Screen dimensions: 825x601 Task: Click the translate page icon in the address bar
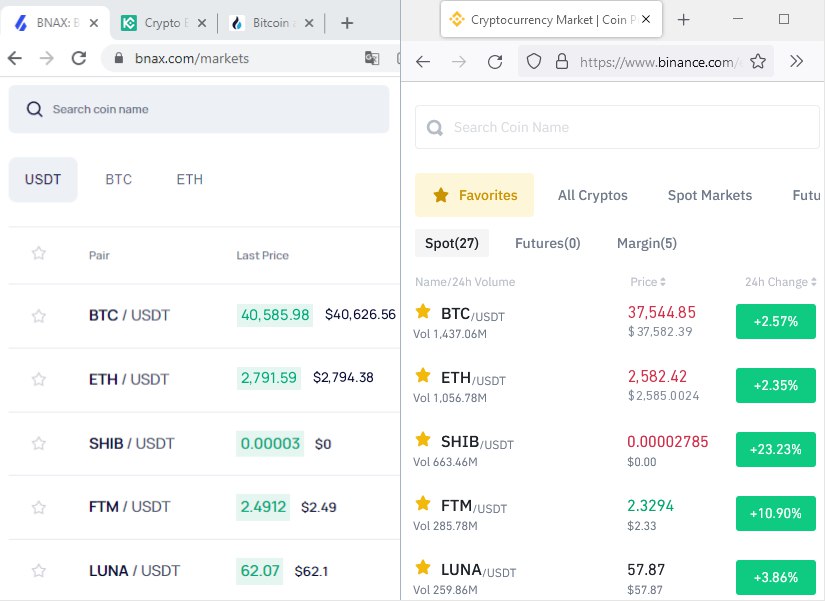pyautogui.click(x=372, y=58)
